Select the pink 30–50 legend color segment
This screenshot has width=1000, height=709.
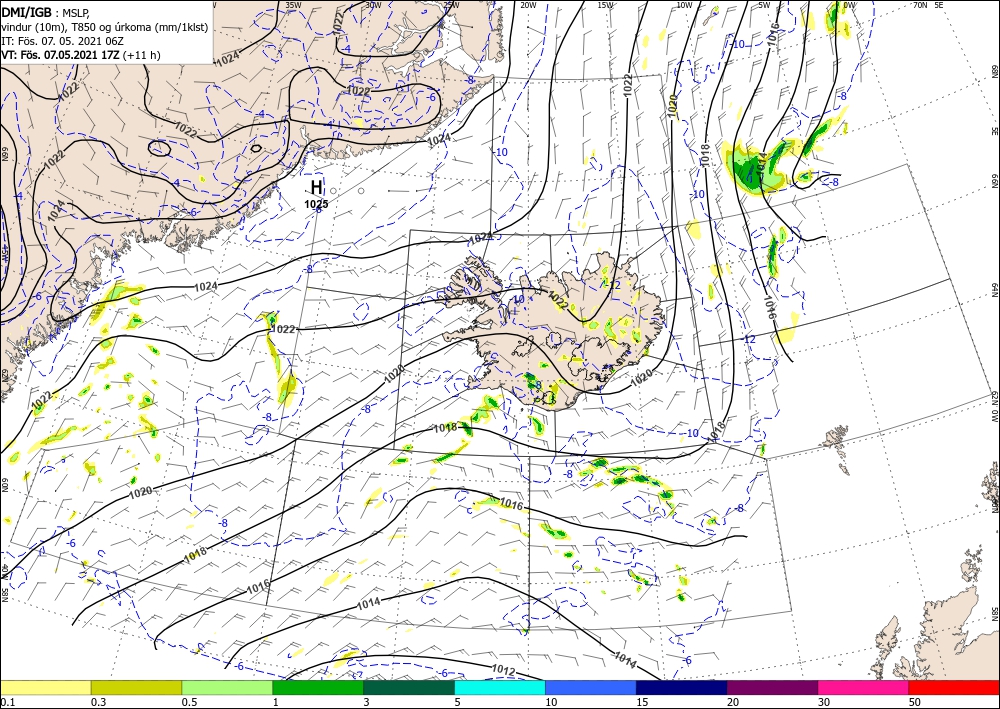[864, 688]
